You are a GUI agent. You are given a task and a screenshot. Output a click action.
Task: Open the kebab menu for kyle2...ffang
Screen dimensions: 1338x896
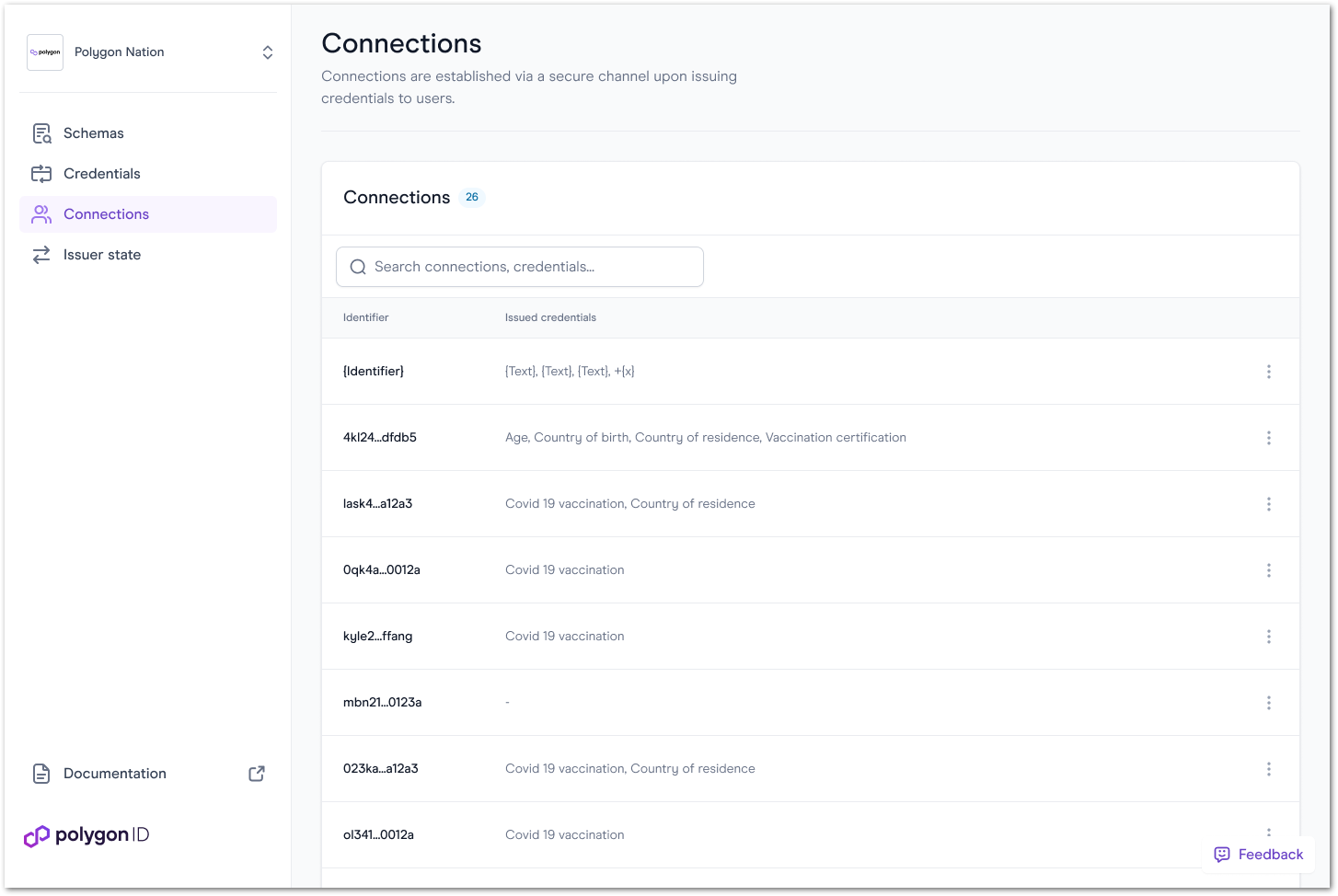click(x=1268, y=637)
